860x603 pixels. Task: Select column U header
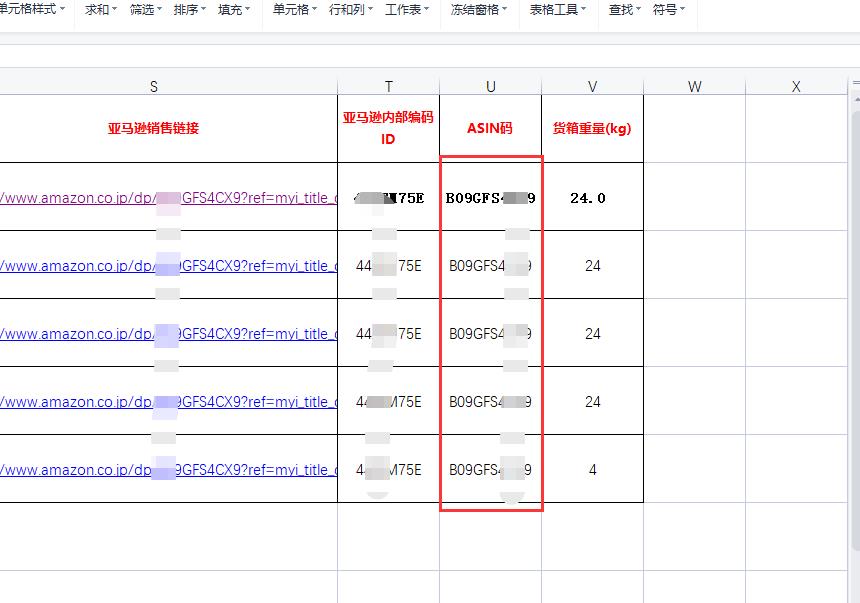(x=490, y=87)
